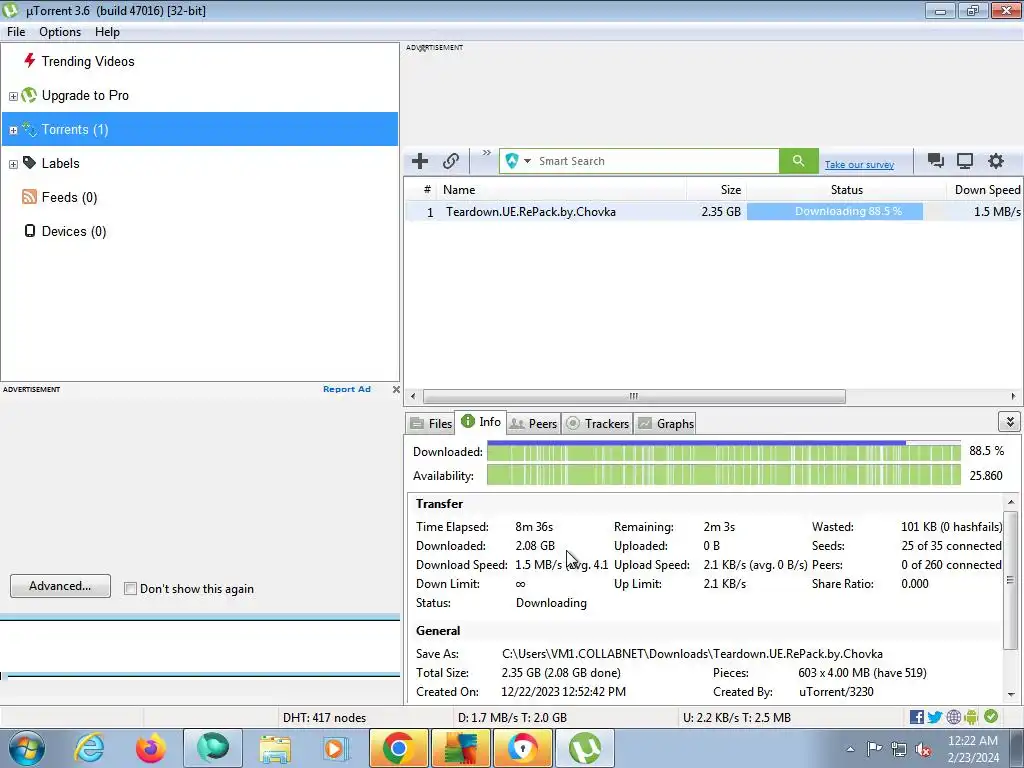Open Google Chrome from the taskbar
The image size is (1024, 768).
pos(398,748)
